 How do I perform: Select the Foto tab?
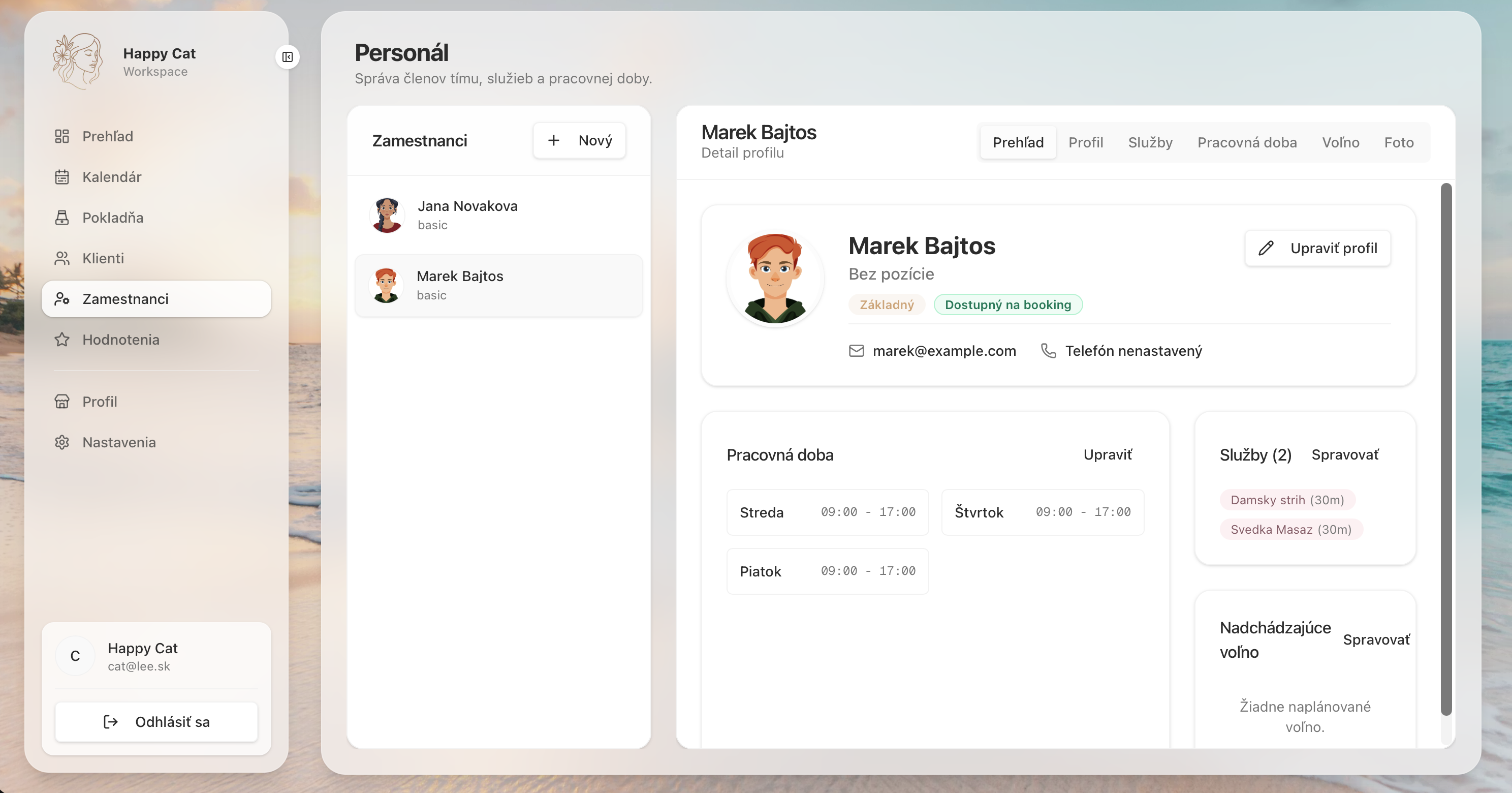(1399, 142)
